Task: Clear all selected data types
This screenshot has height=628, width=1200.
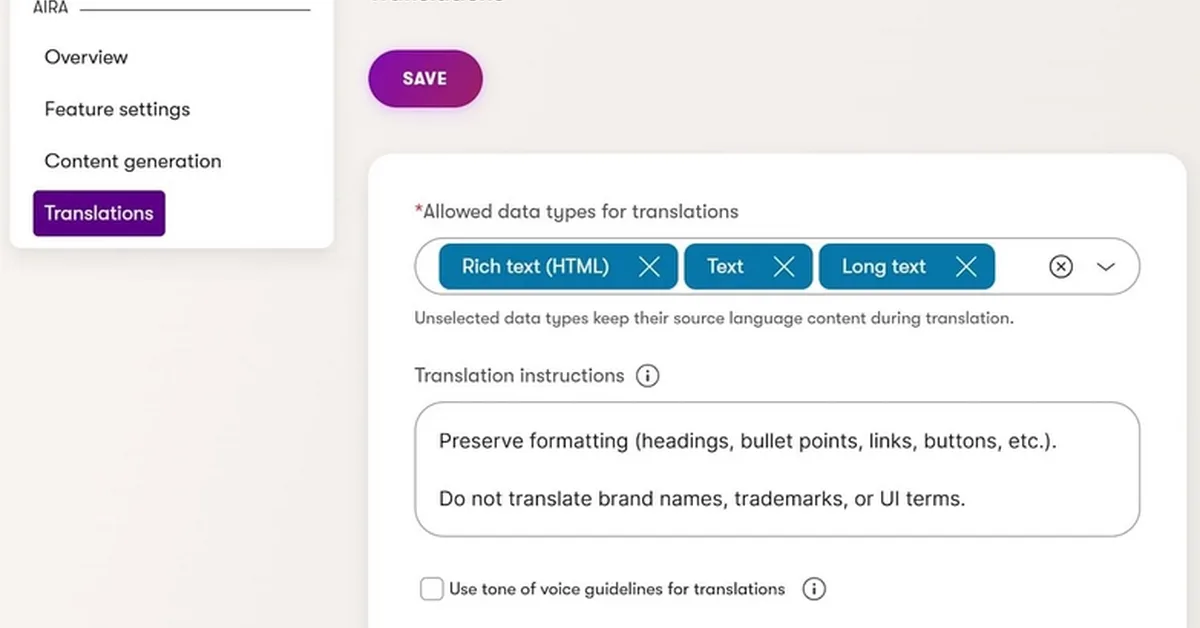Action: coord(1061,267)
